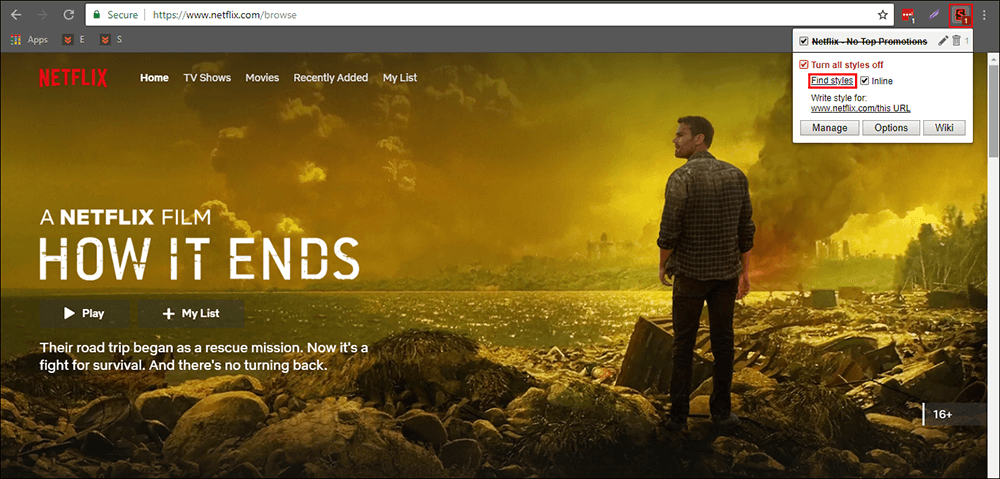Image resolution: width=1000 pixels, height=479 pixels.
Task: Reload the Netflix page
Action: coord(68,14)
